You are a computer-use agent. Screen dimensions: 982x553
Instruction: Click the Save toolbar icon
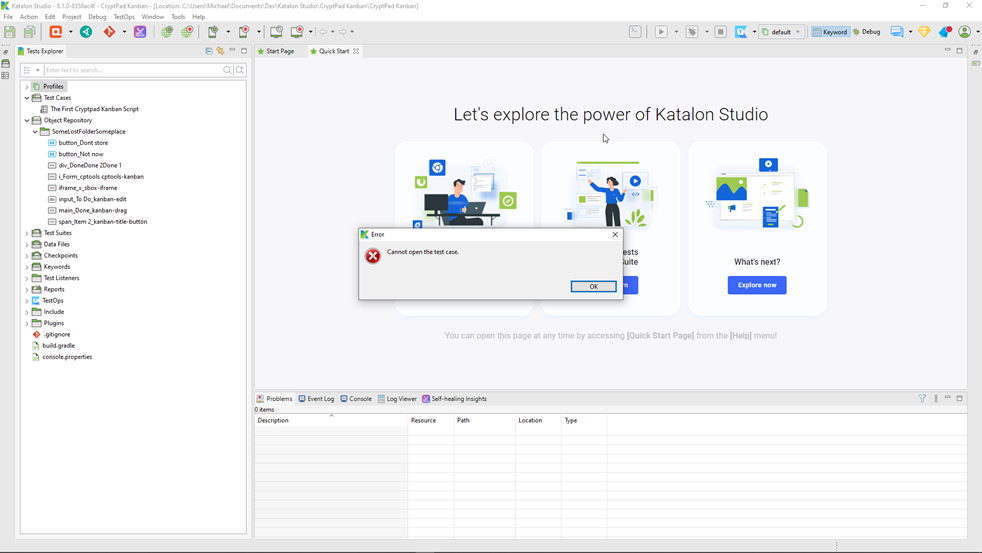[9, 31]
